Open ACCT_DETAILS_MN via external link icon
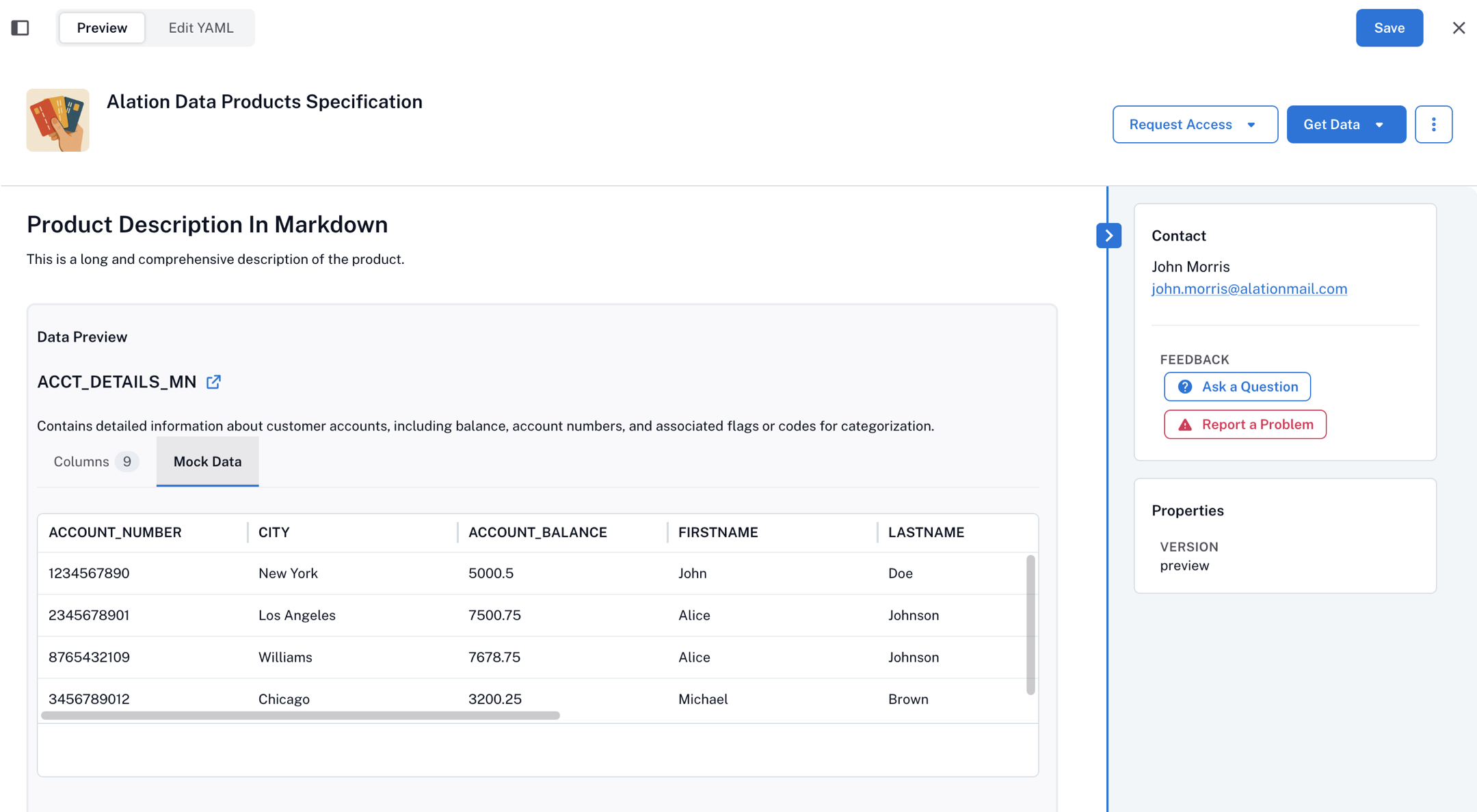The width and height of the screenshot is (1477, 812). pyautogui.click(x=213, y=381)
